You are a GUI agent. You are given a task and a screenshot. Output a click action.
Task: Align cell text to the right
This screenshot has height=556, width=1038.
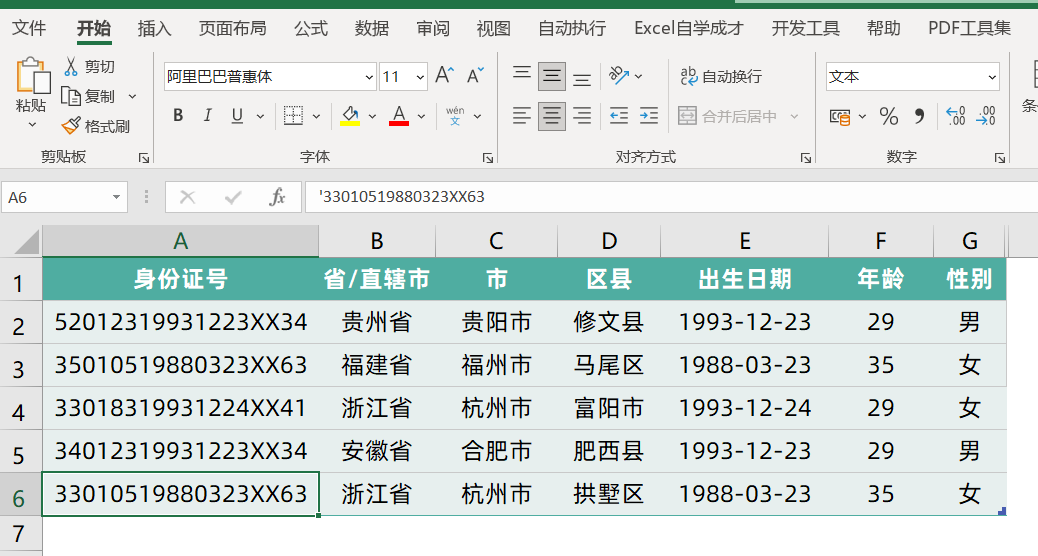582,116
